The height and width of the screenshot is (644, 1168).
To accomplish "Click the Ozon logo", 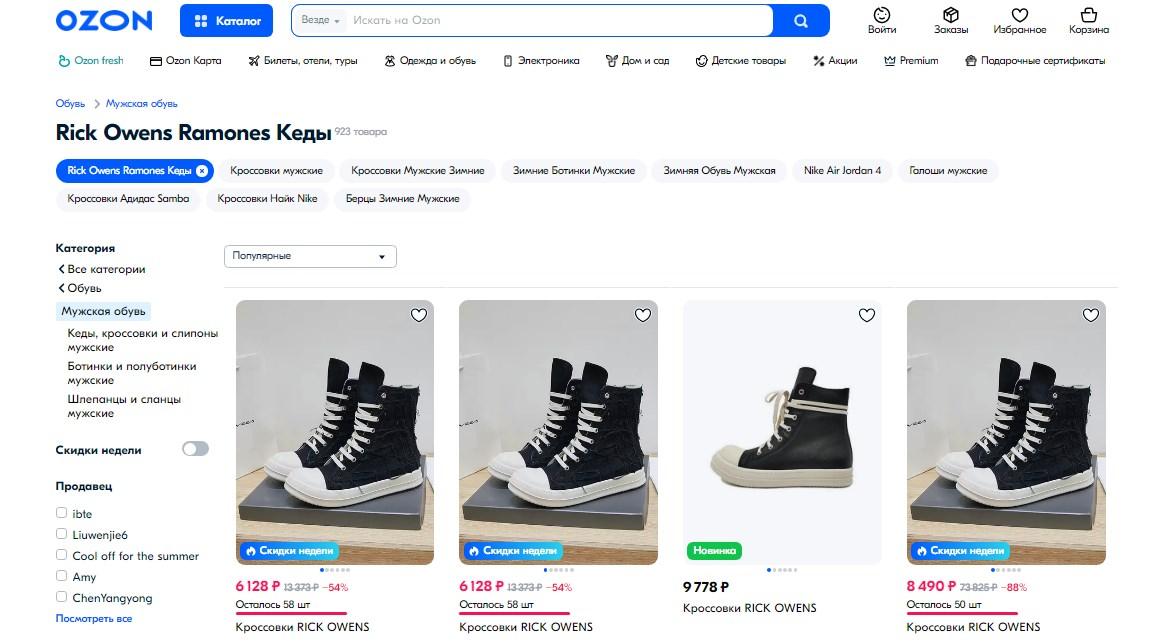I will click(x=104, y=20).
